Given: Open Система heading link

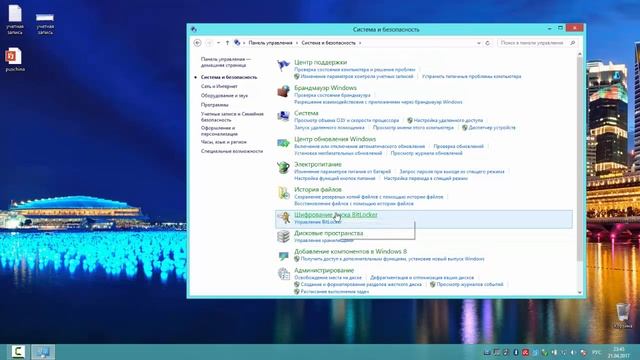Looking at the screenshot, I should pos(306,113).
